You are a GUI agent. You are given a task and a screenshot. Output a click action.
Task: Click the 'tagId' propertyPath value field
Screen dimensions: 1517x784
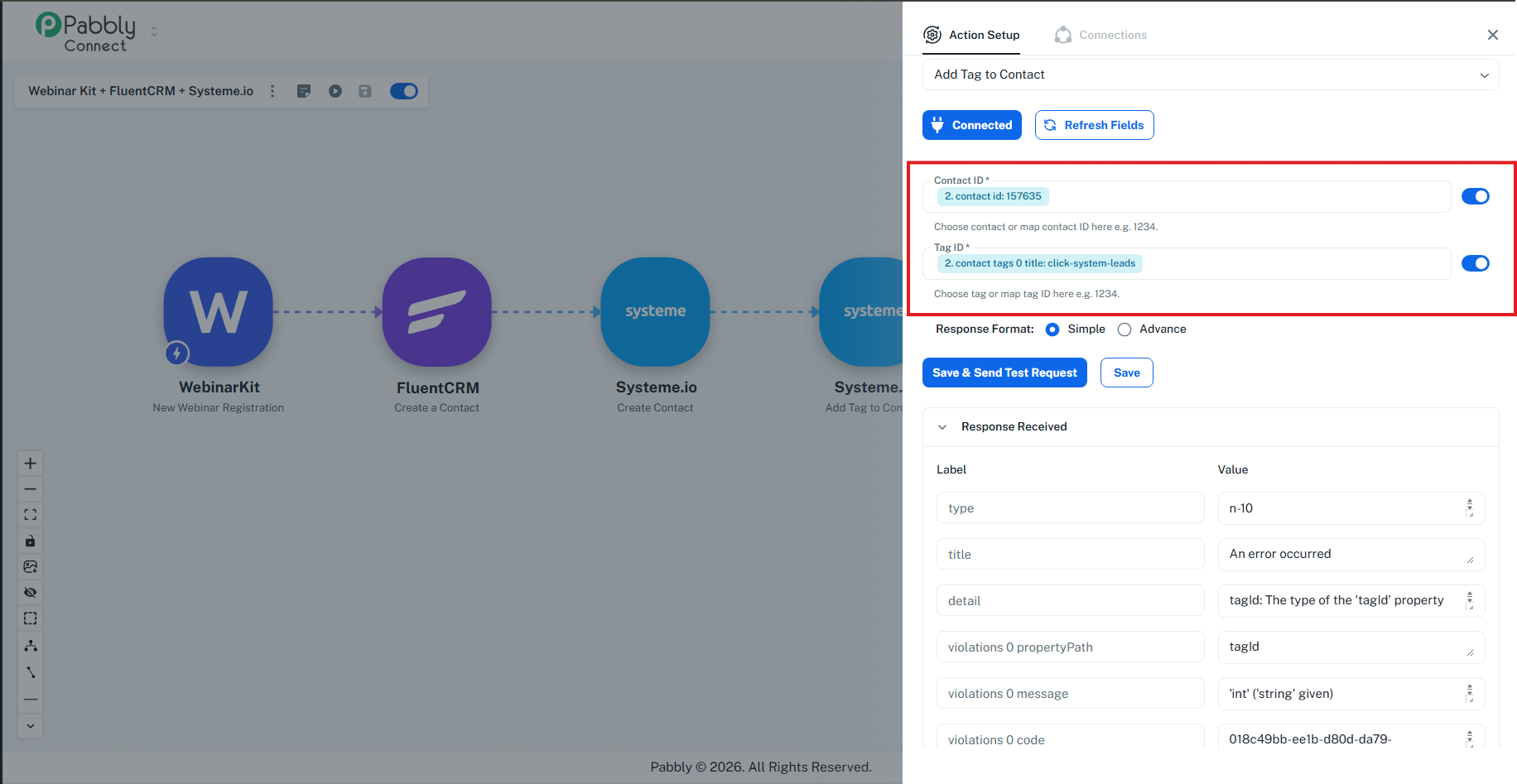tap(1351, 647)
